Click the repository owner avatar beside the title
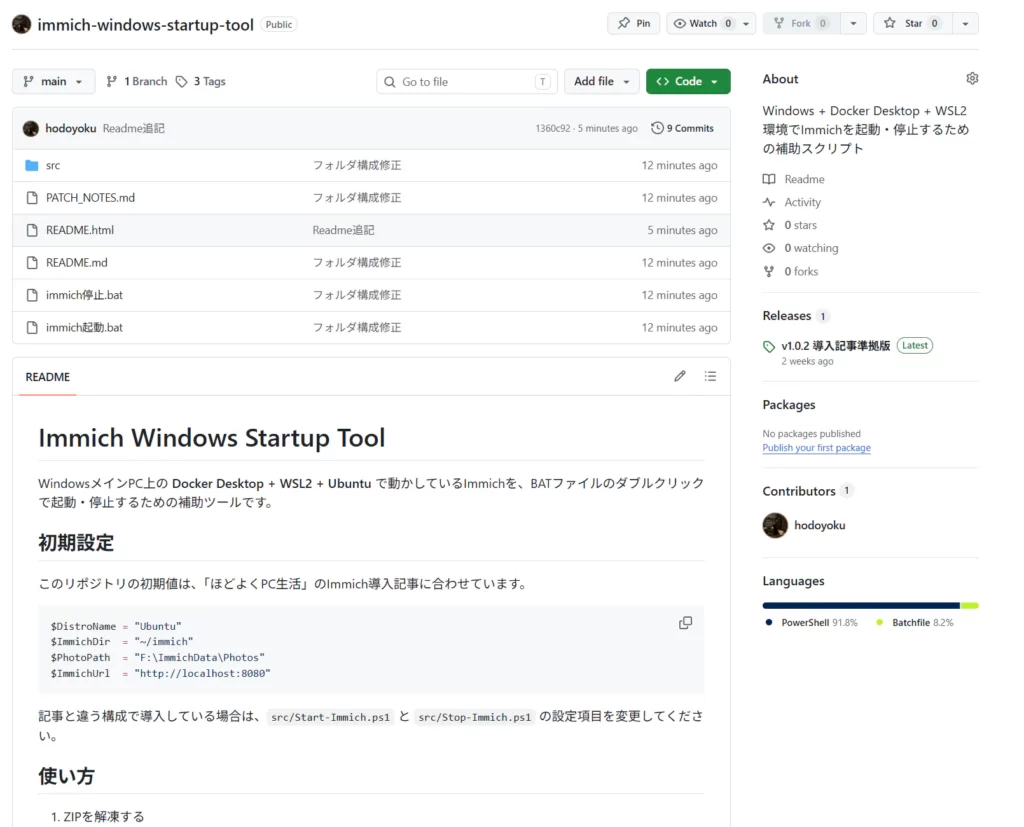Viewport: 1024px width, 827px height. (22, 24)
